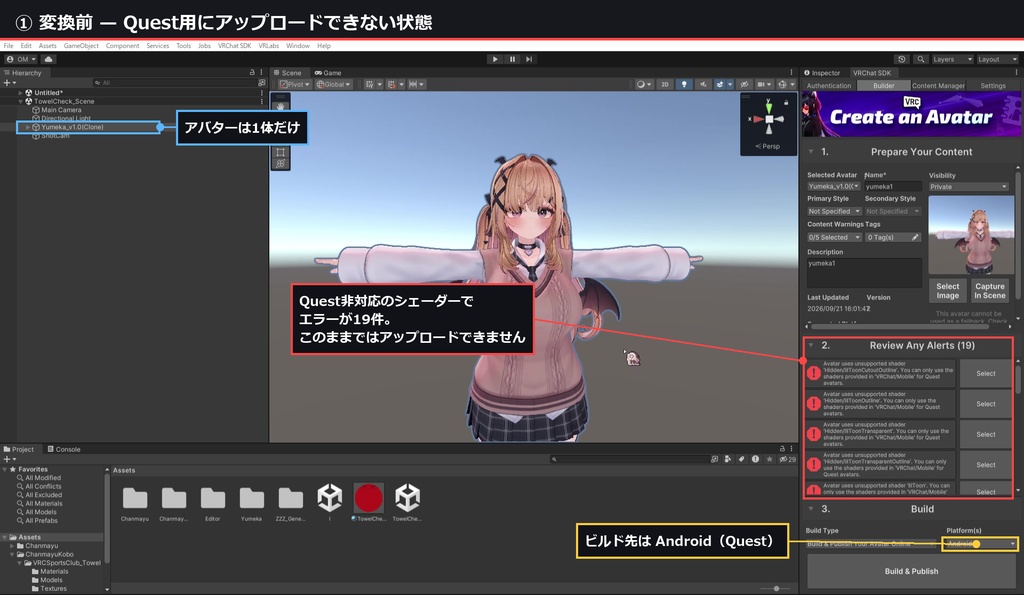Click the Capture In Scene button
Viewport: 1024px width, 595px height.
pos(989,291)
